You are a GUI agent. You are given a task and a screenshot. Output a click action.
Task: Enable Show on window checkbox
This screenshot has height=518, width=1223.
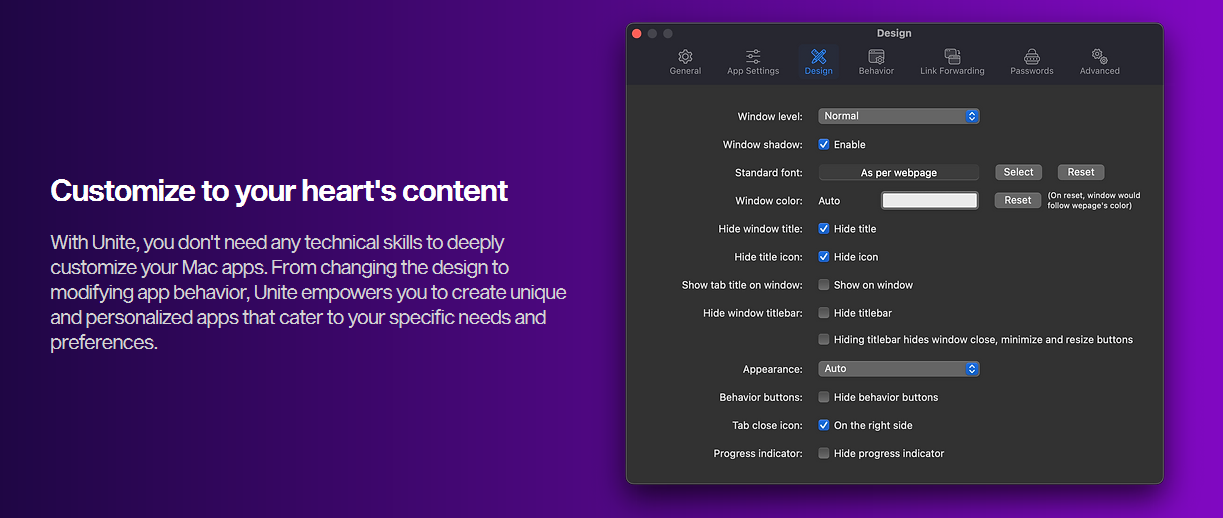click(824, 284)
